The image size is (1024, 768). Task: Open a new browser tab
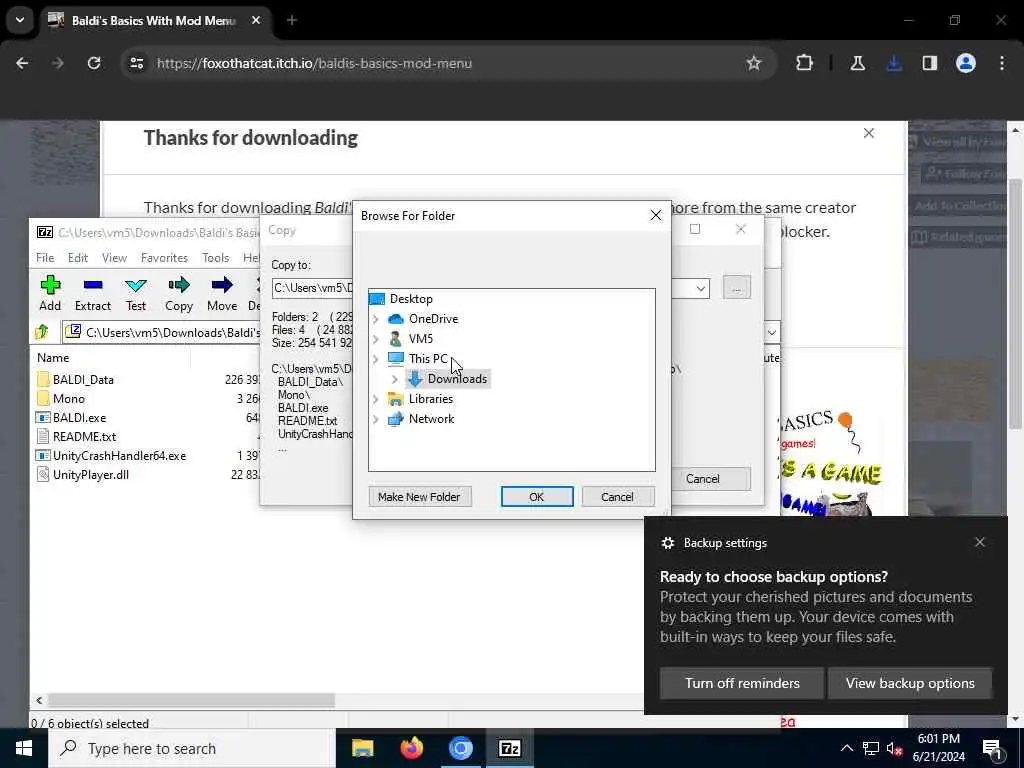point(292,20)
